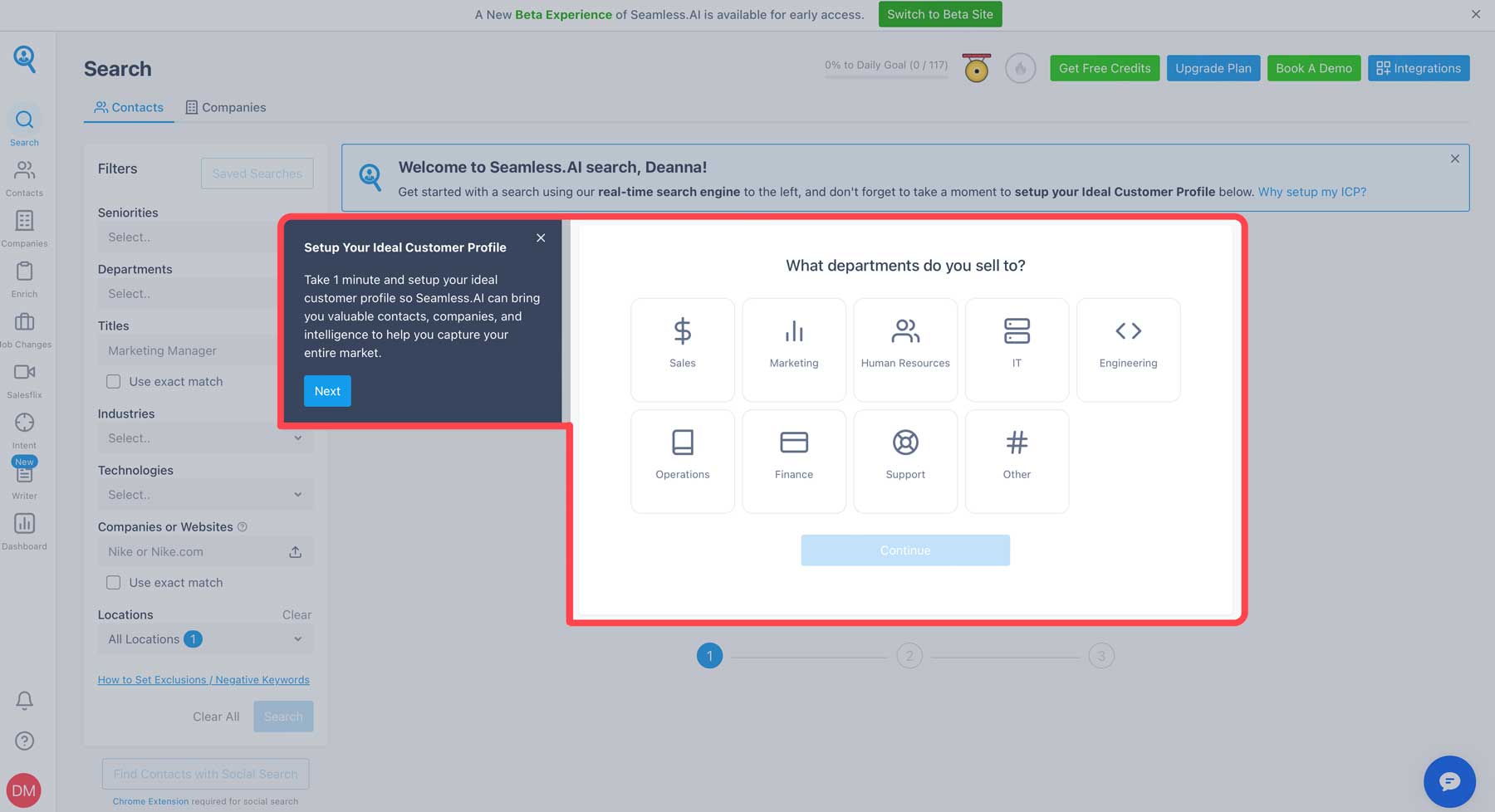Open the All Locations dropdown
This screenshot has height=812, width=1495.
pyautogui.click(x=204, y=638)
